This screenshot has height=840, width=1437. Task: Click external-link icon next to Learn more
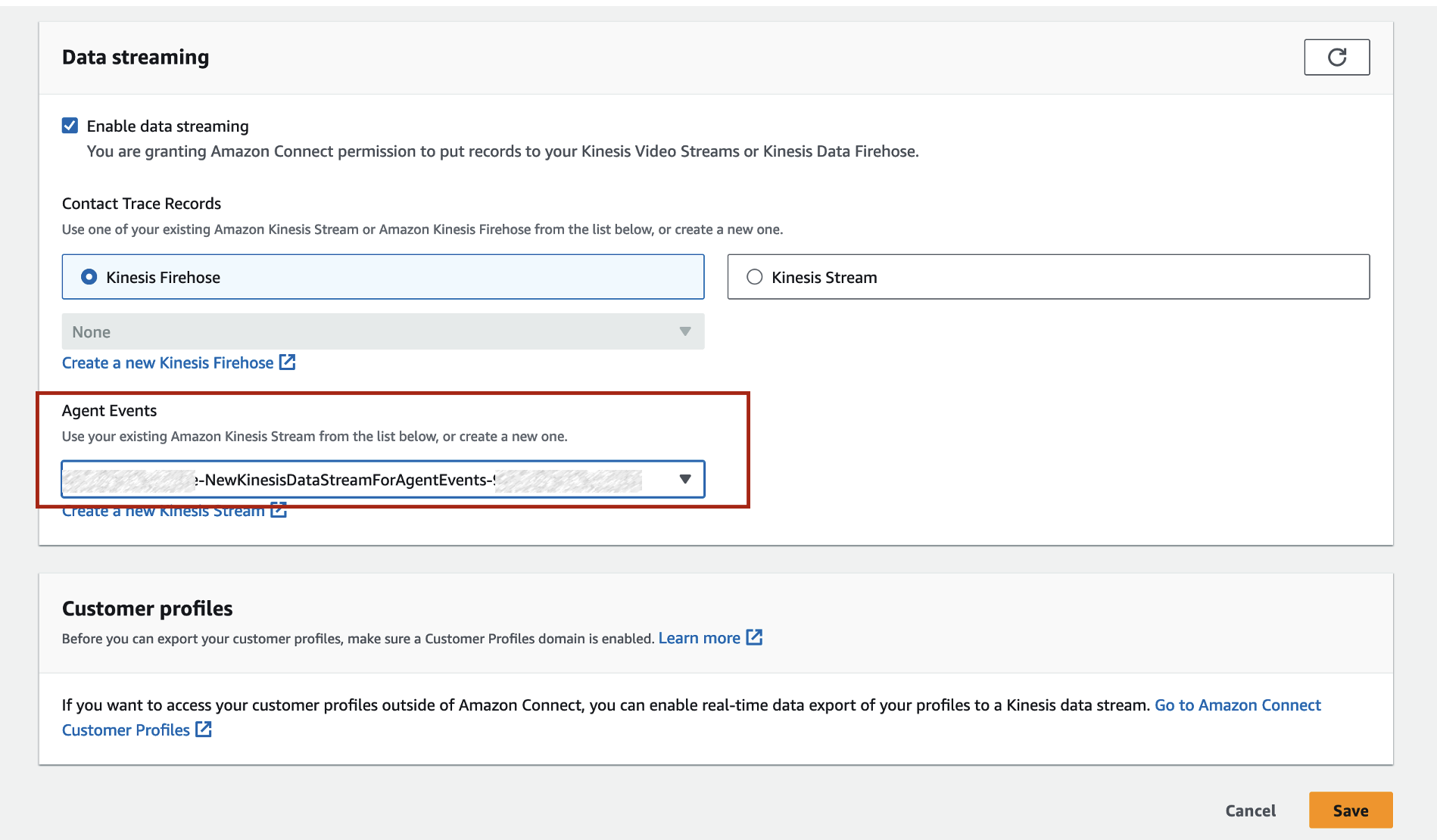click(754, 637)
